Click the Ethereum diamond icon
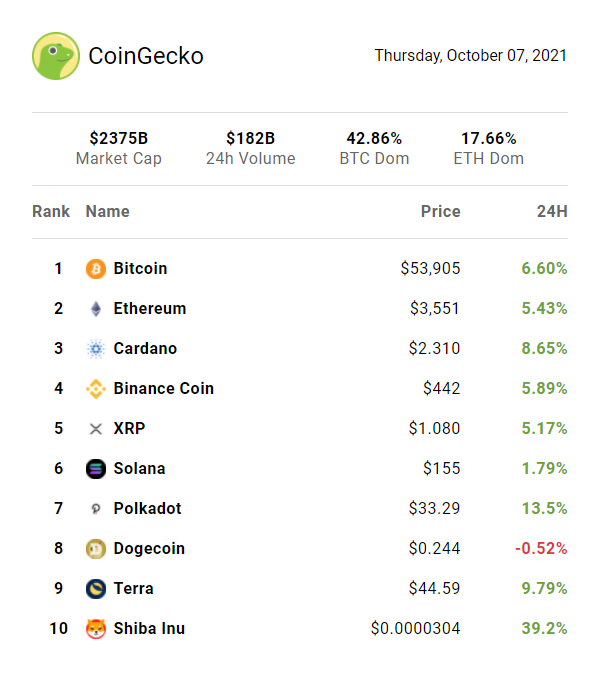Viewport: 600px width, 691px height. (x=96, y=309)
